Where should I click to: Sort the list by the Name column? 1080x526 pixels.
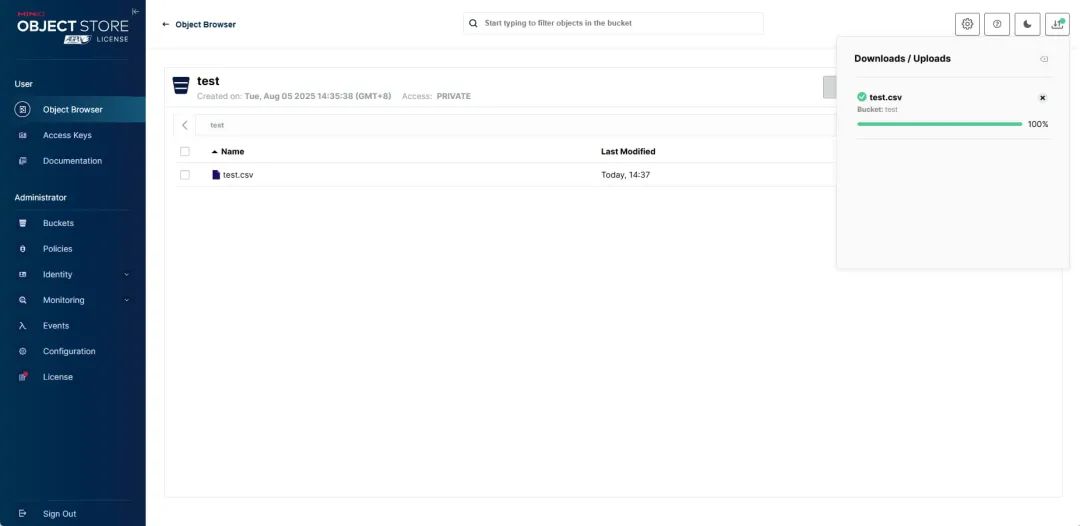click(x=232, y=152)
